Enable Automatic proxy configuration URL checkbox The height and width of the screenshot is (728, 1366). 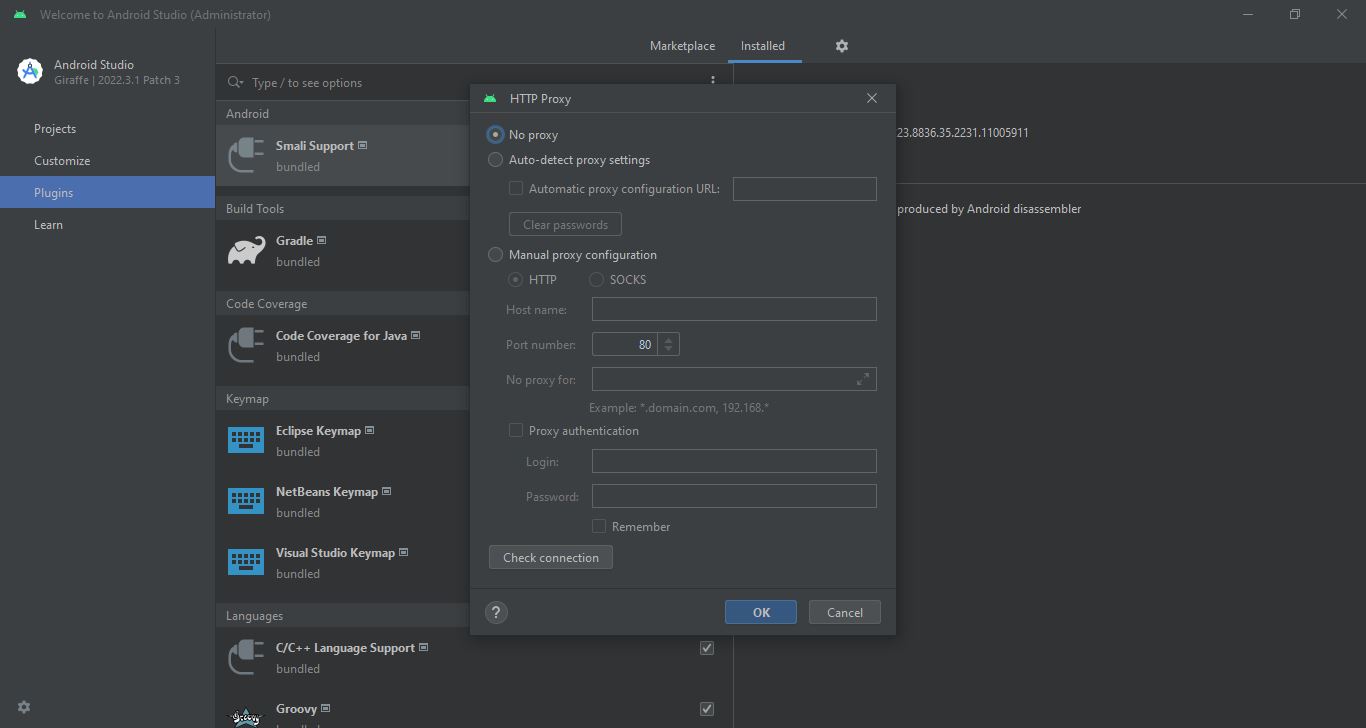coord(516,188)
